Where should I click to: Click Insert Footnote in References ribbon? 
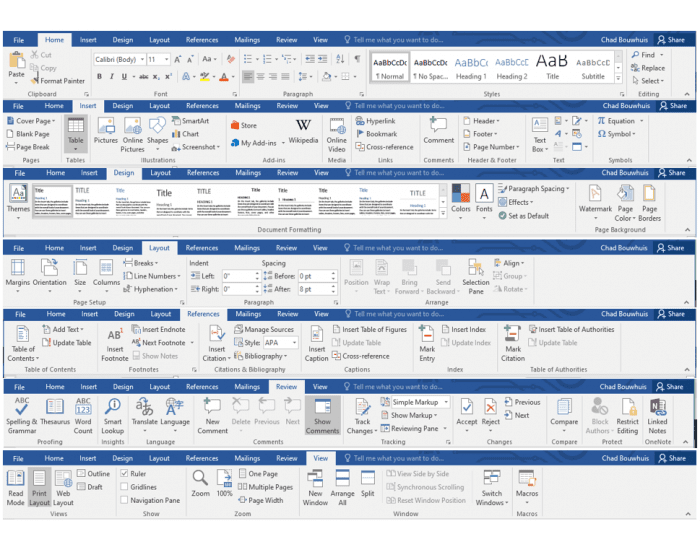coord(115,345)
